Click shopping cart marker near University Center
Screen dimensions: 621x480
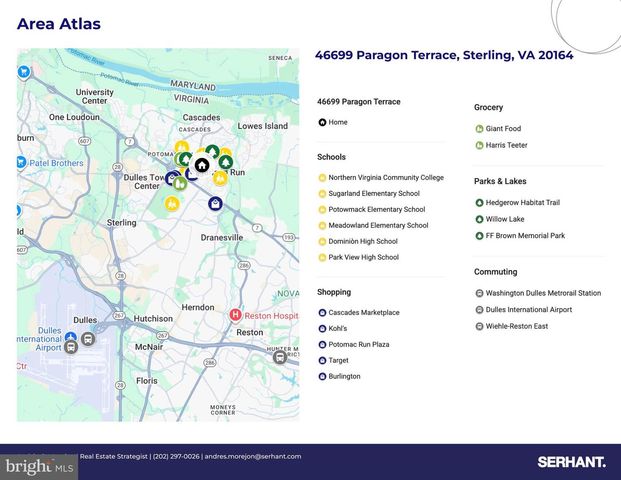[24, 72]
